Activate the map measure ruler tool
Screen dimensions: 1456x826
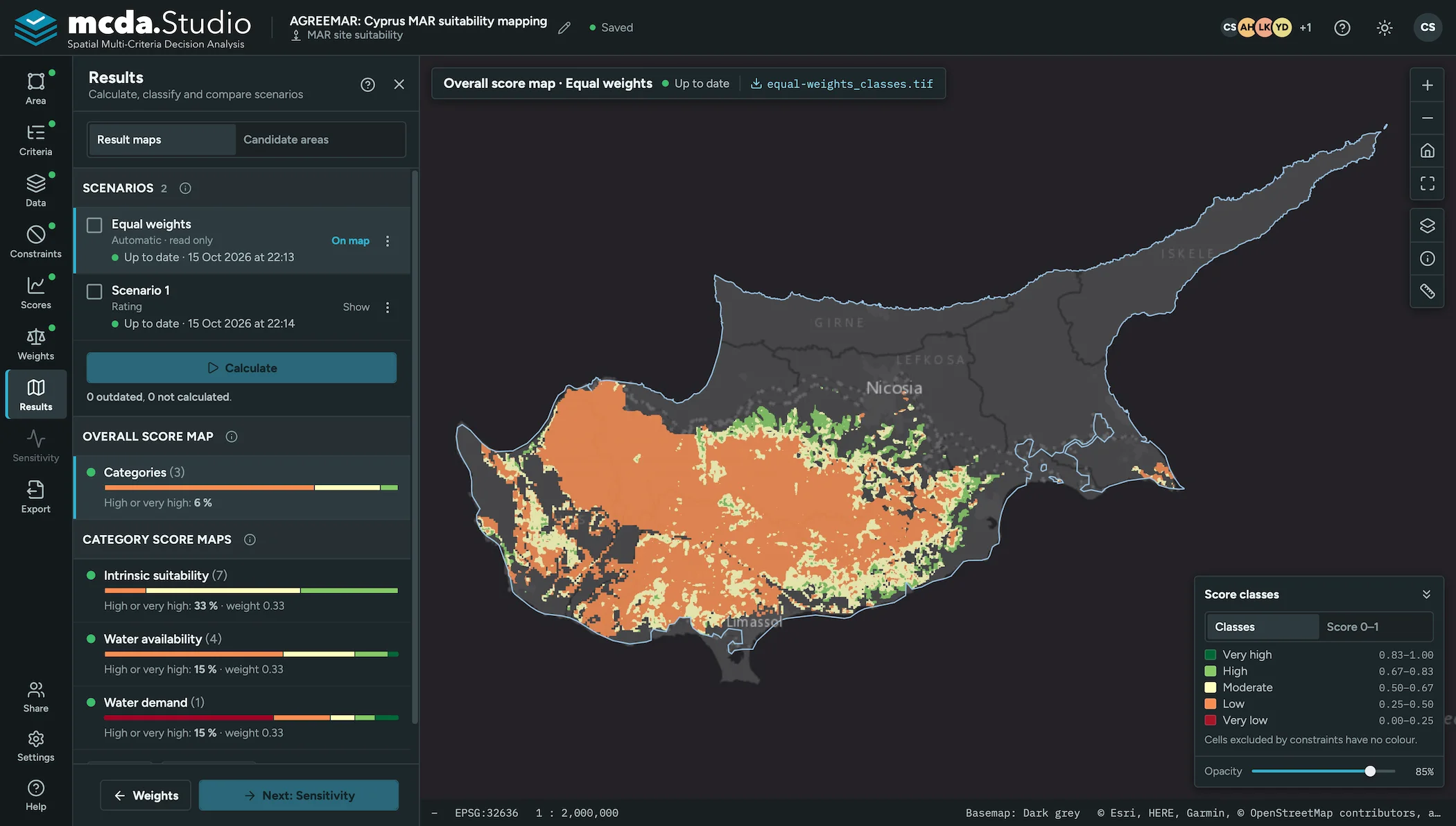click(x=1428, y=291)
